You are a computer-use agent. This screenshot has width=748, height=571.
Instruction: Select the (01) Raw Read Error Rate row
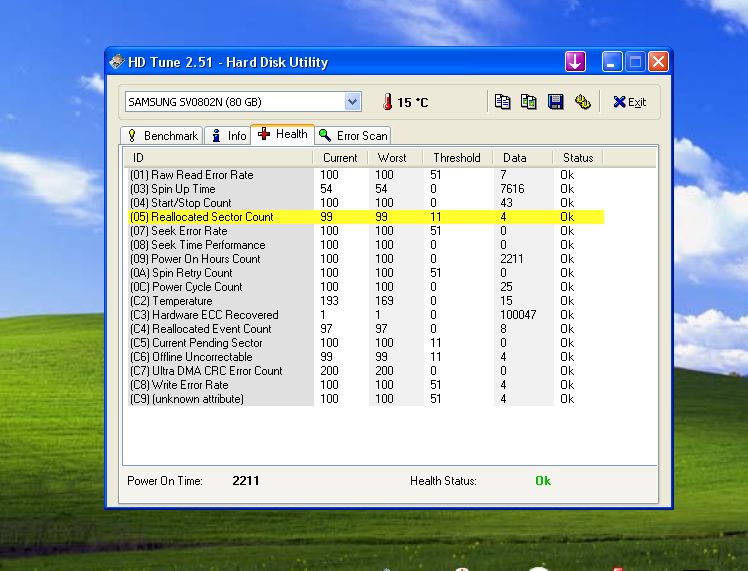click(x=366, y=175)
